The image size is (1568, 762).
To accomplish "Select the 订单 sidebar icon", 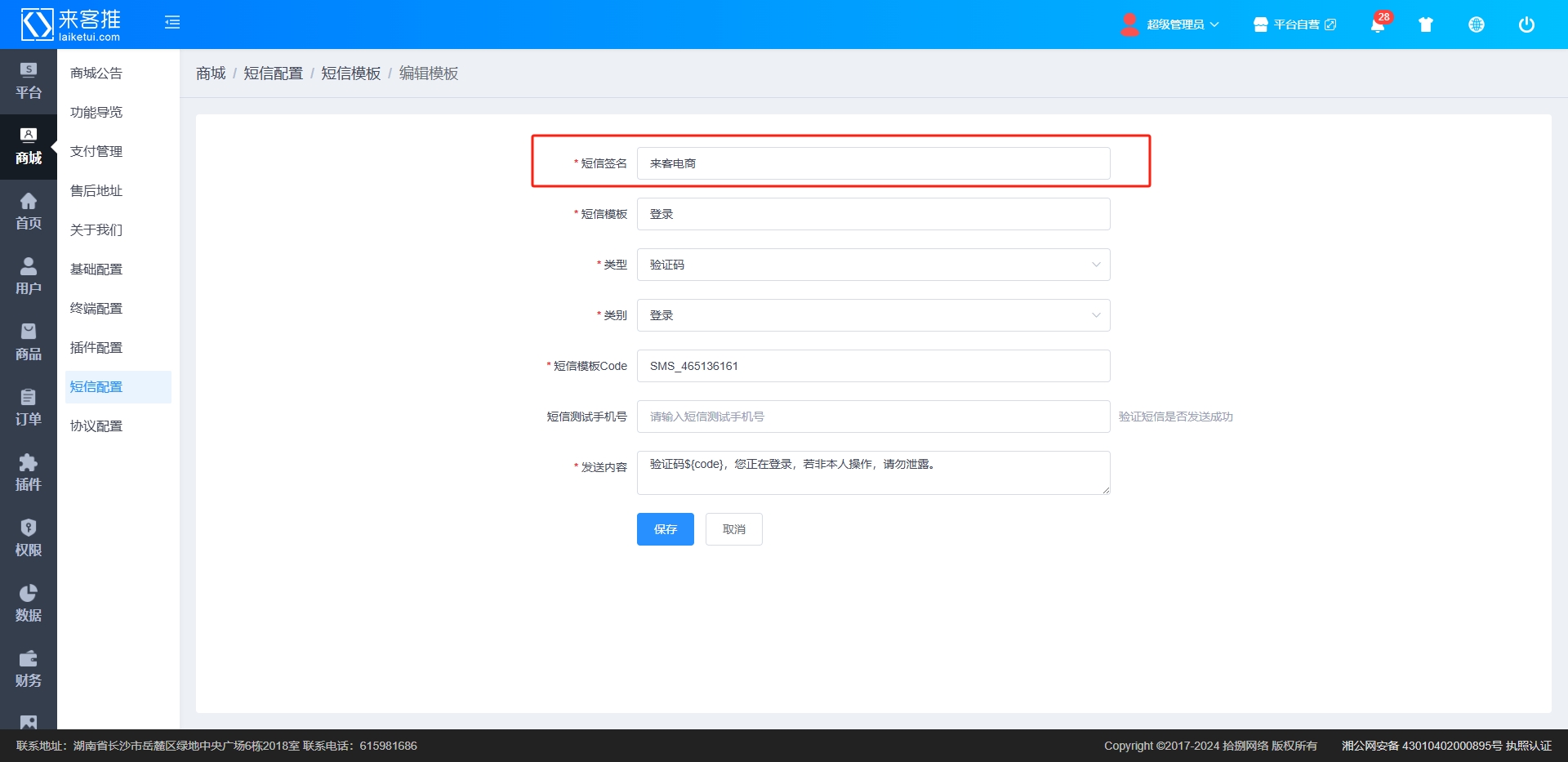I will click(x=28, y=408).
